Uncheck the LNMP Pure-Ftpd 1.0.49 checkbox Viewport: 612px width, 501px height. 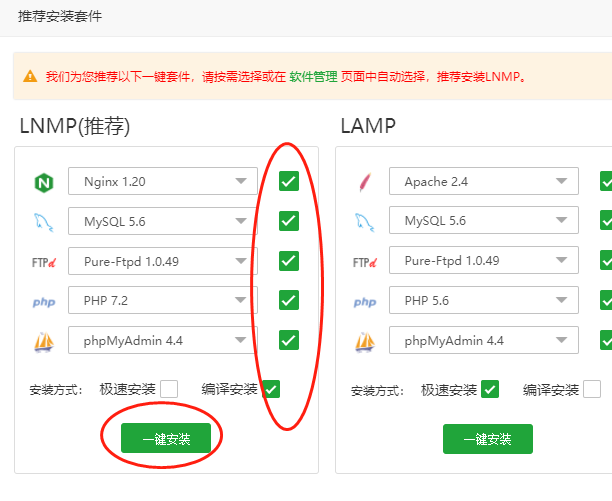(289, 261)
